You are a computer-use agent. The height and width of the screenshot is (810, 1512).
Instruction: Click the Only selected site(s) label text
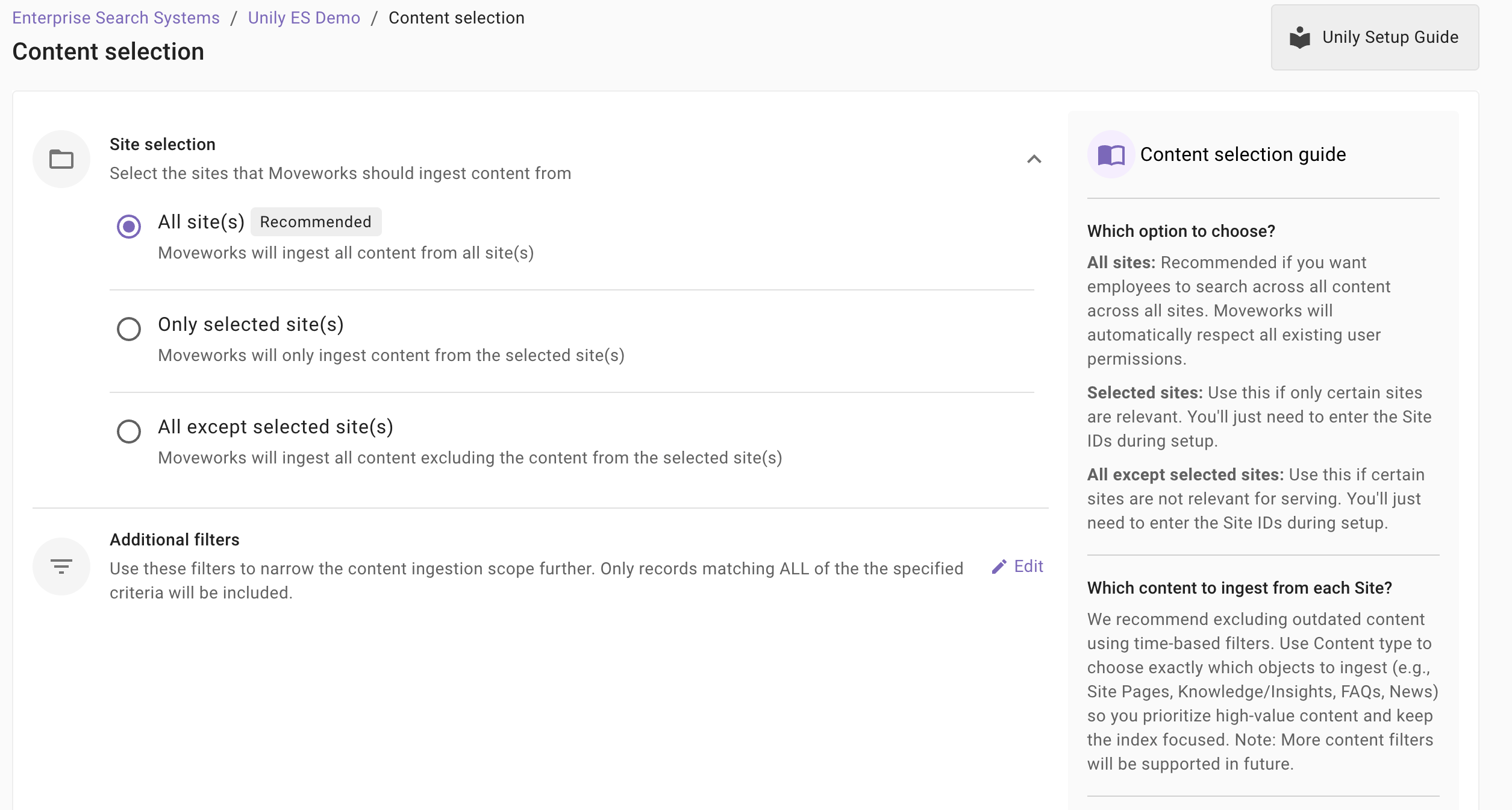point(251,324)
